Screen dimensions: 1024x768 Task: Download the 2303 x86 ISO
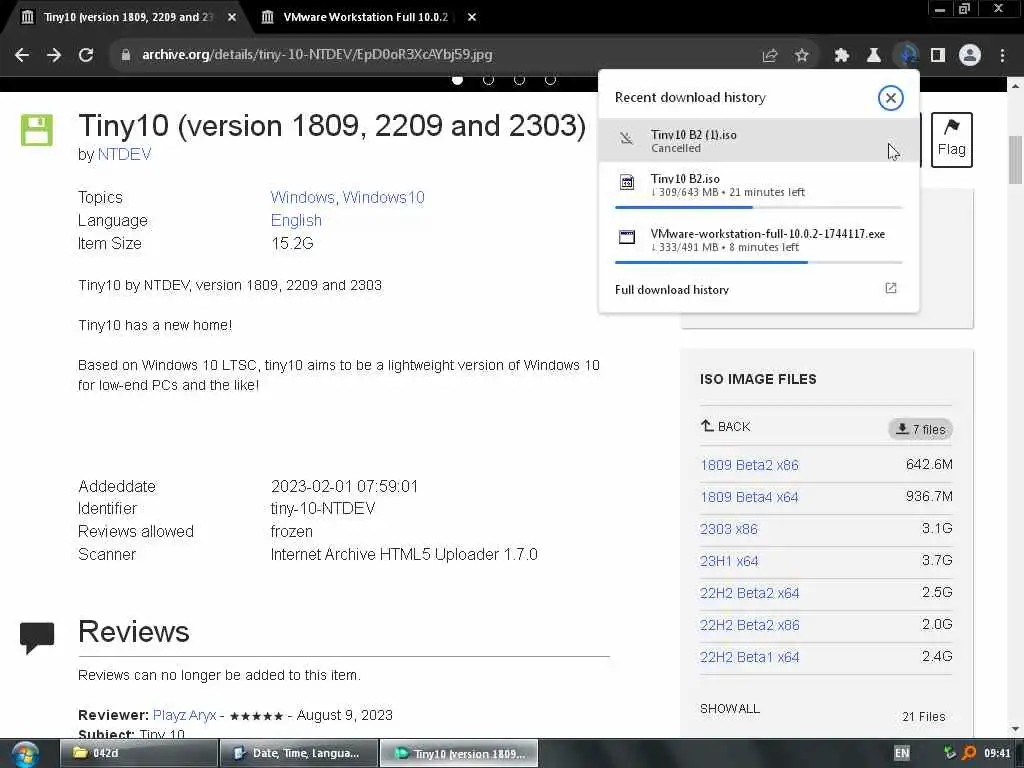(x=729, y=529)
